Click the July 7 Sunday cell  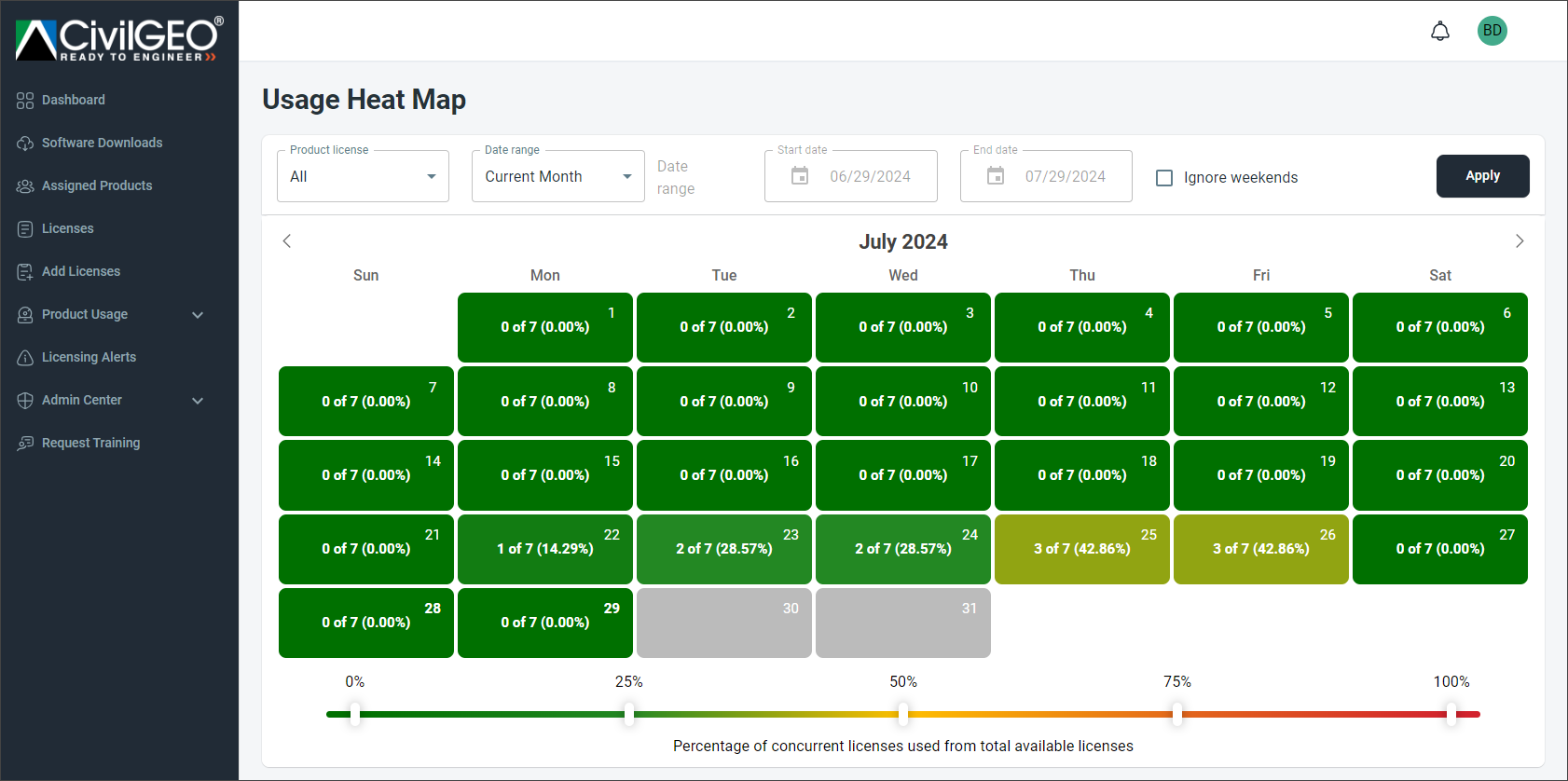point(366,401)
